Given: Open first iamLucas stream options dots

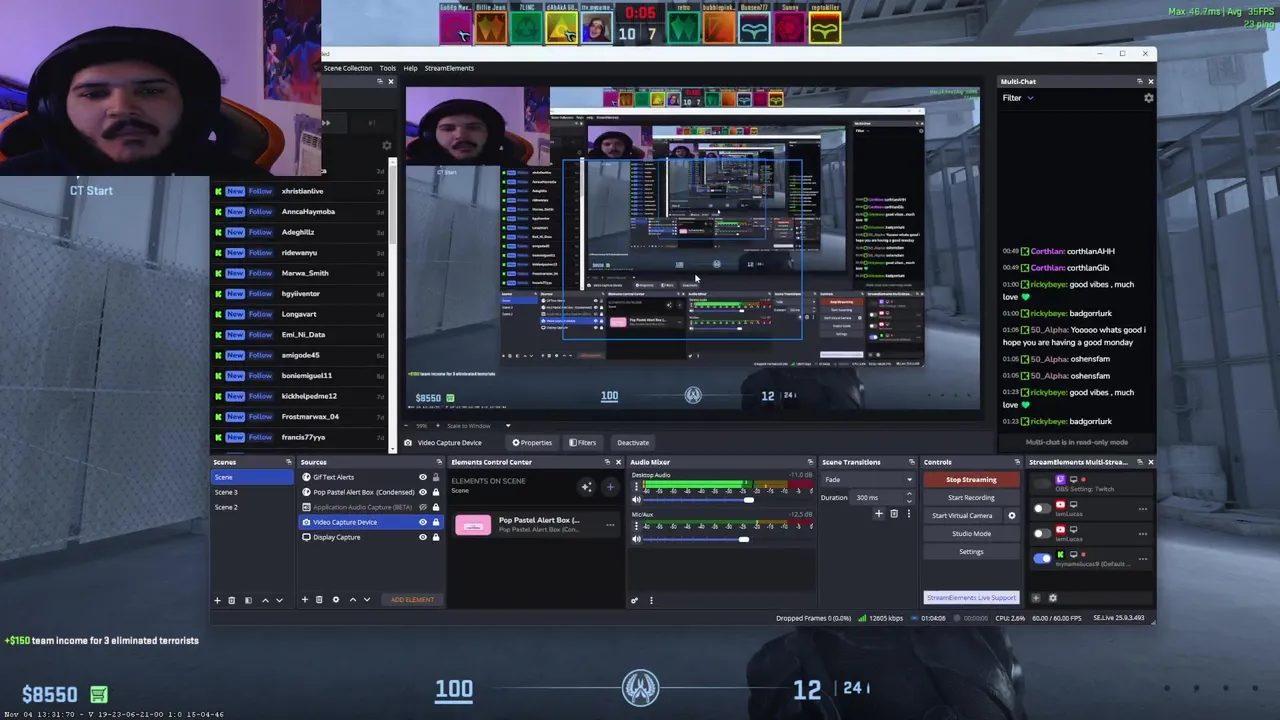Looking at the screenshot, I should (x=1143, y=508).
